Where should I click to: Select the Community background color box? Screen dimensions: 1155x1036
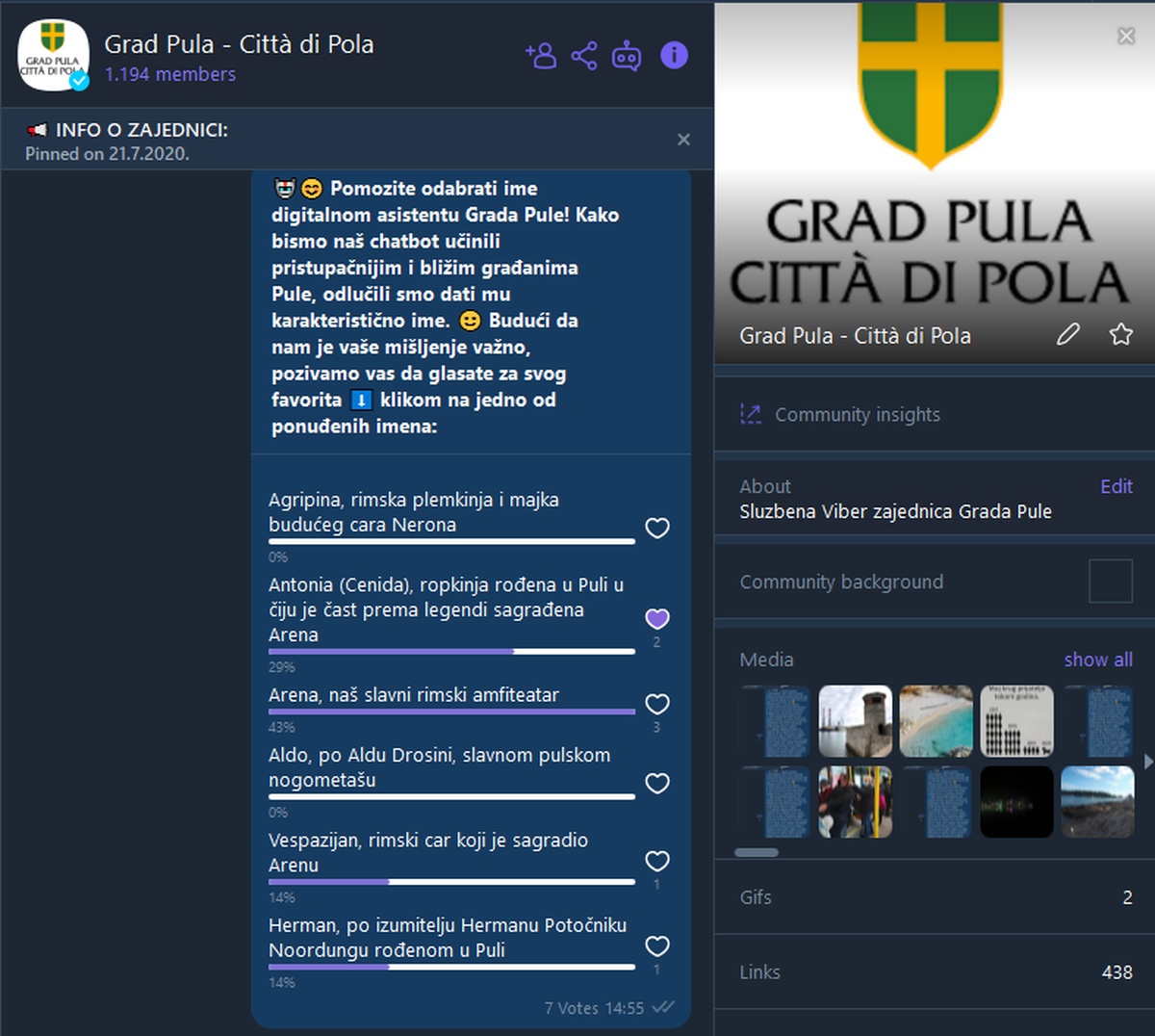[1111, 581]
